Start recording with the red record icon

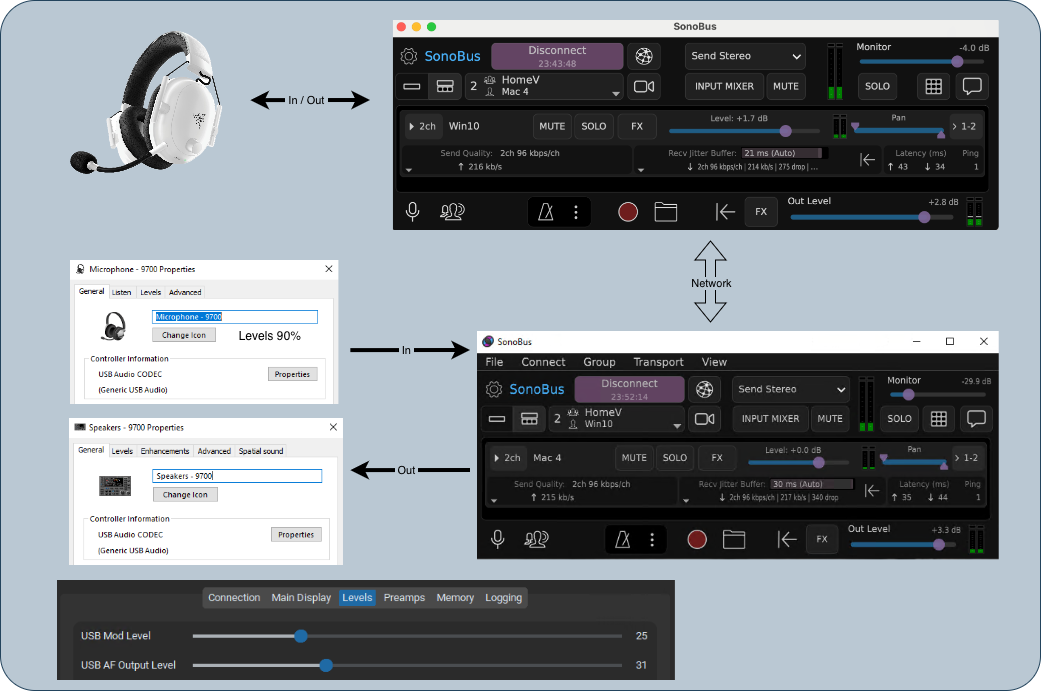coord(628,211)
